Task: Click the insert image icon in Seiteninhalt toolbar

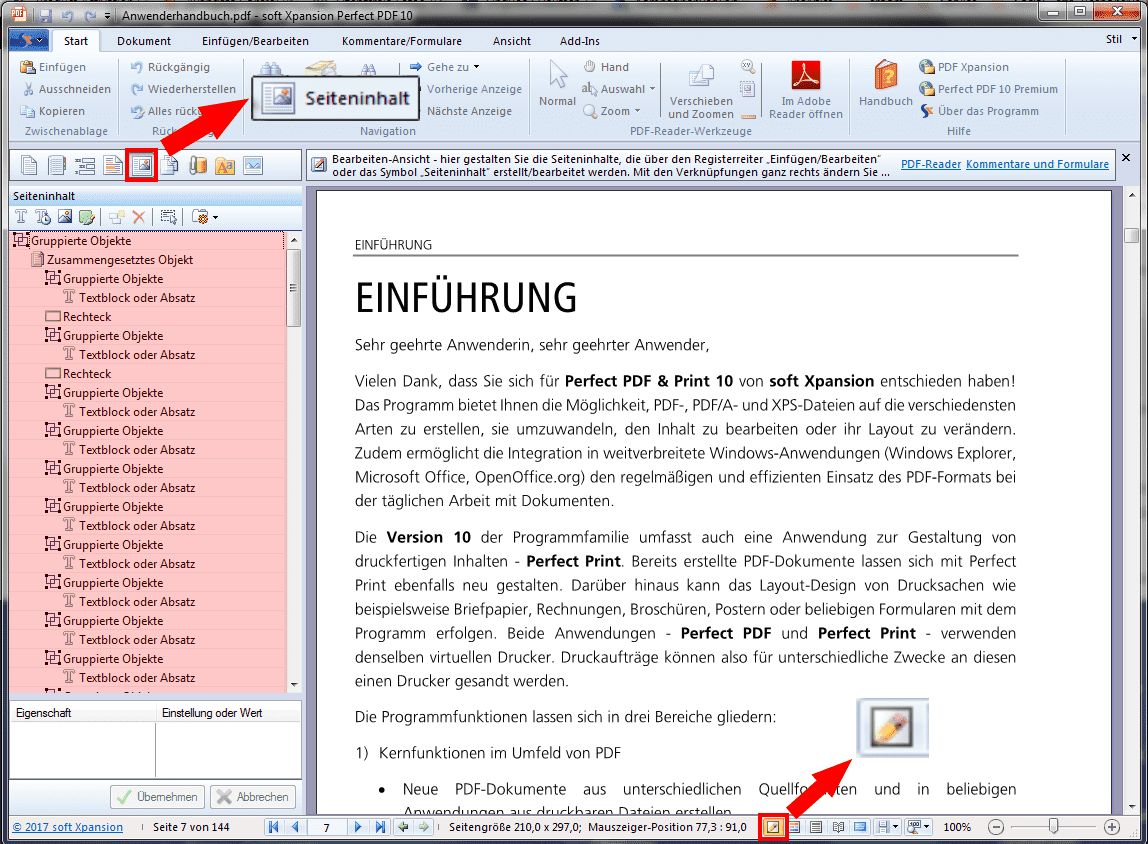Action: [65, 217]
